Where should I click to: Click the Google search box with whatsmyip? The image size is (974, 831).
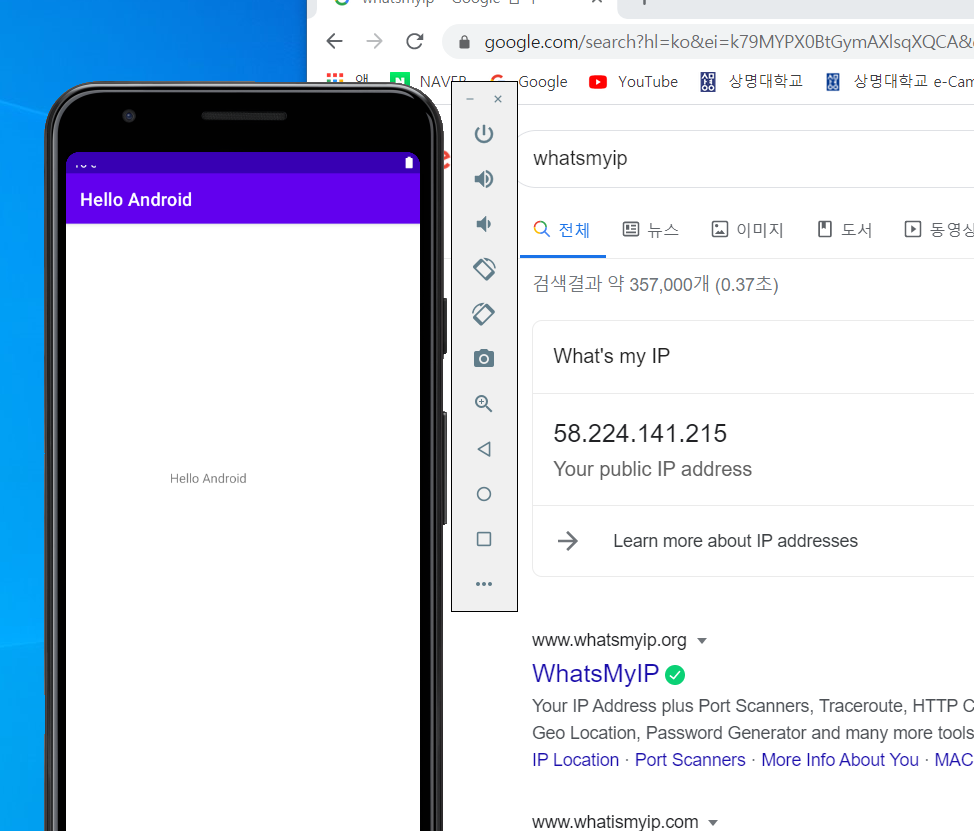[745, 158]
